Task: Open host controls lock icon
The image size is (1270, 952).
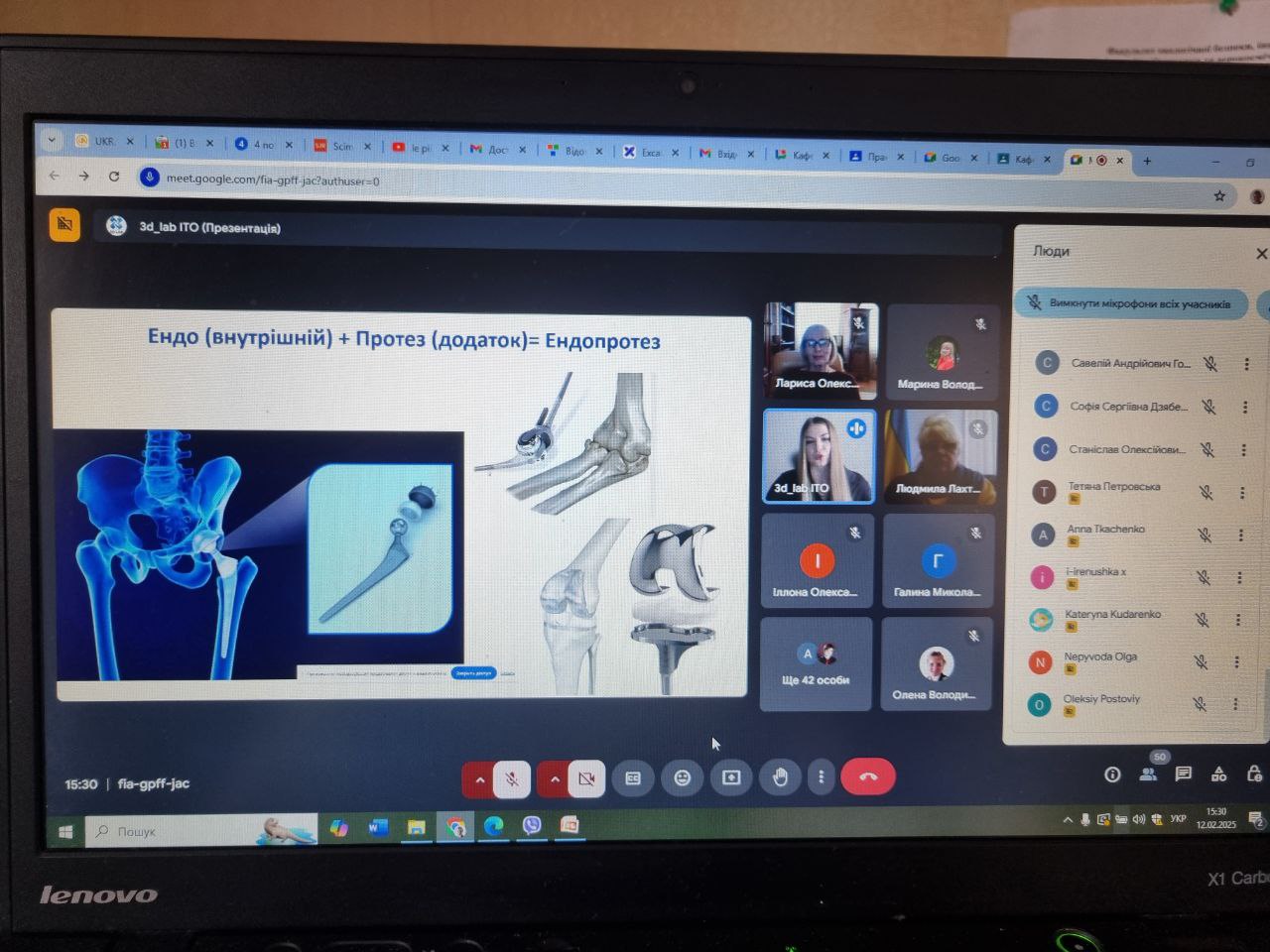Action: tap(1254, 773)
